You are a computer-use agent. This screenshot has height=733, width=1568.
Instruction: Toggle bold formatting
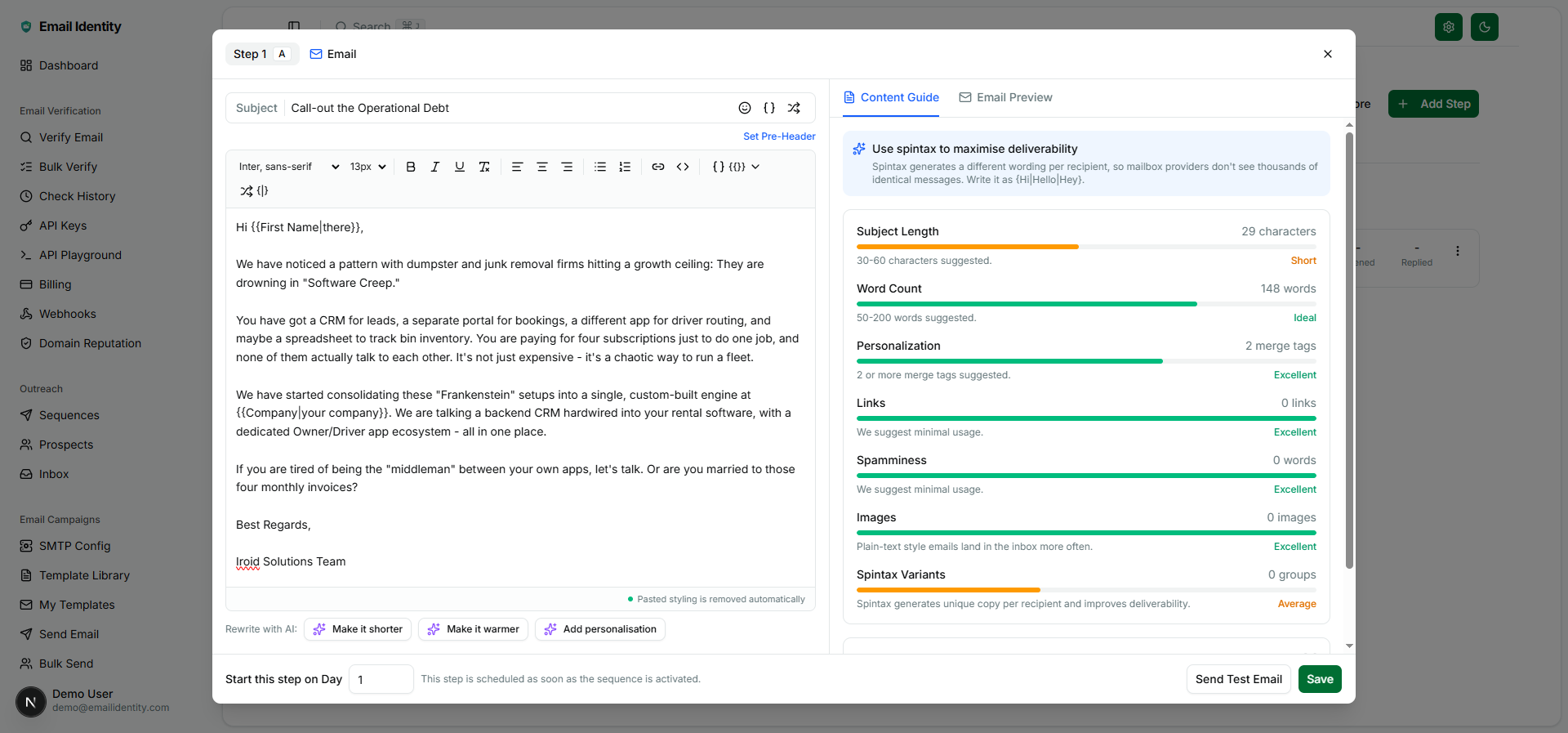pos(411,167)
